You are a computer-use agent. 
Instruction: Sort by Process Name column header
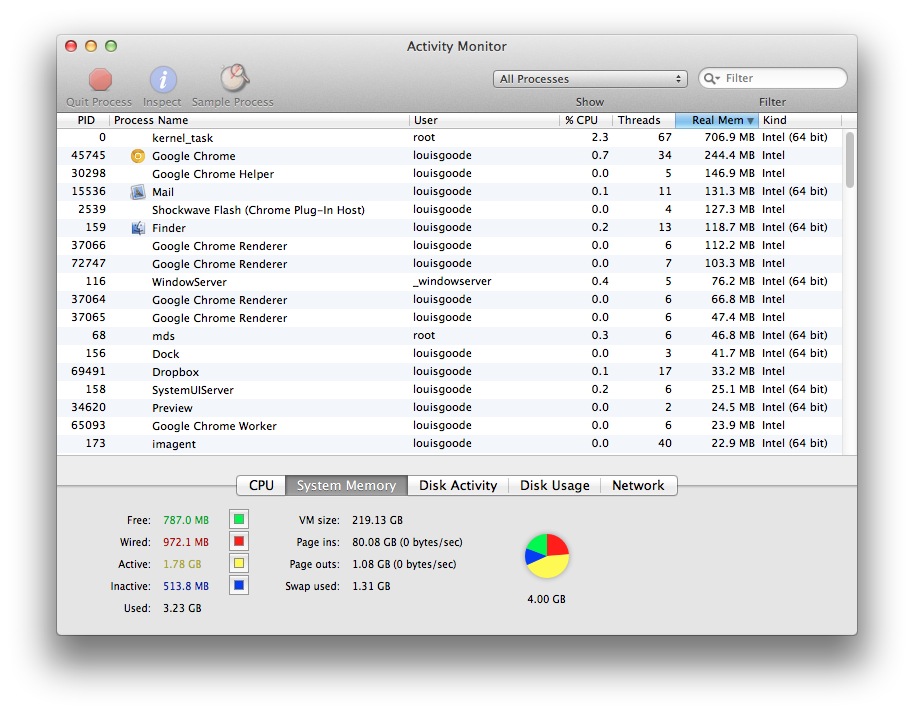pyautogui.click(x=259, y=120)
